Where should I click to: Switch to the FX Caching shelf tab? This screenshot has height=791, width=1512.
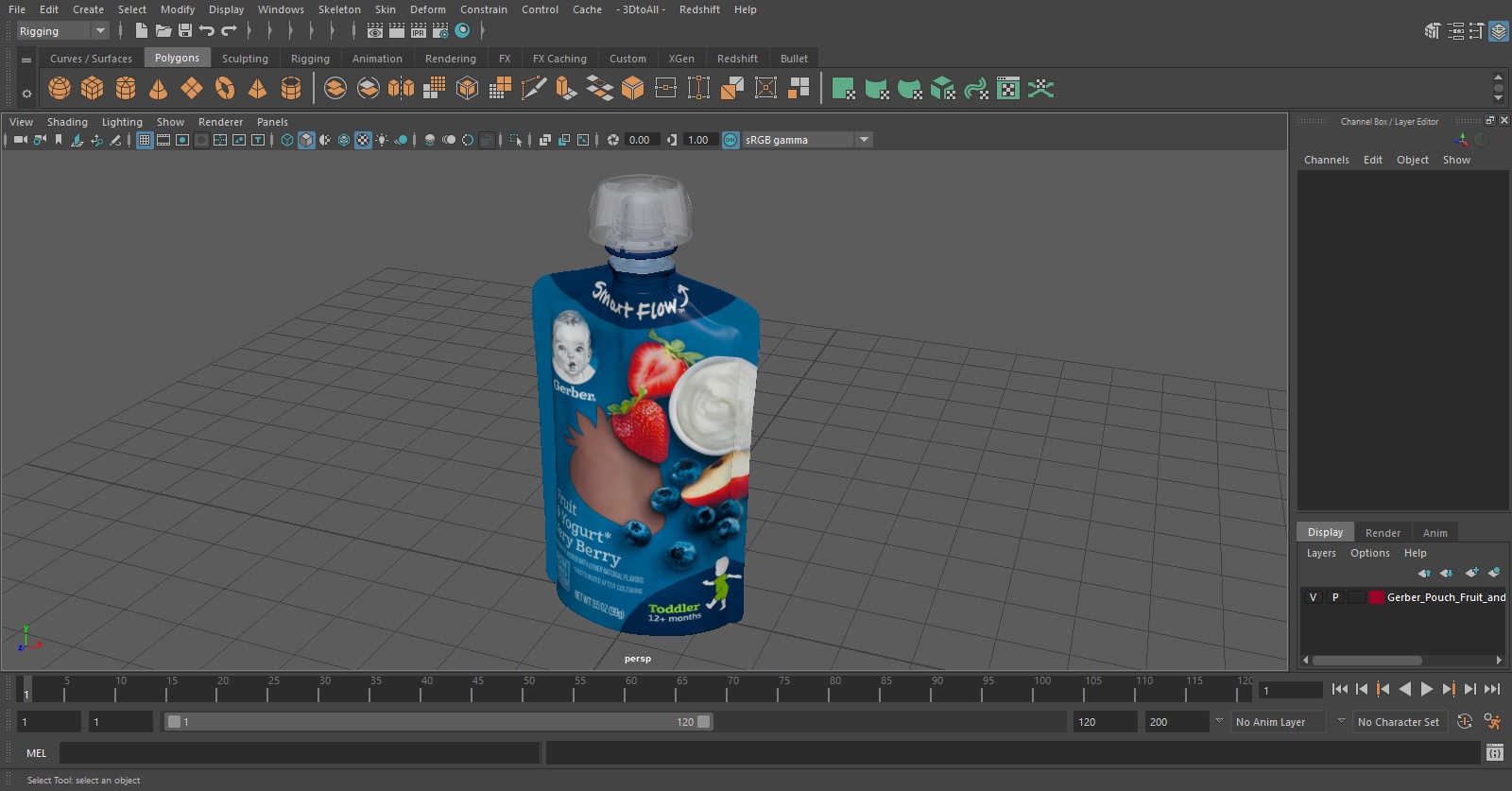pyautogui.click(x=559, y=59)
